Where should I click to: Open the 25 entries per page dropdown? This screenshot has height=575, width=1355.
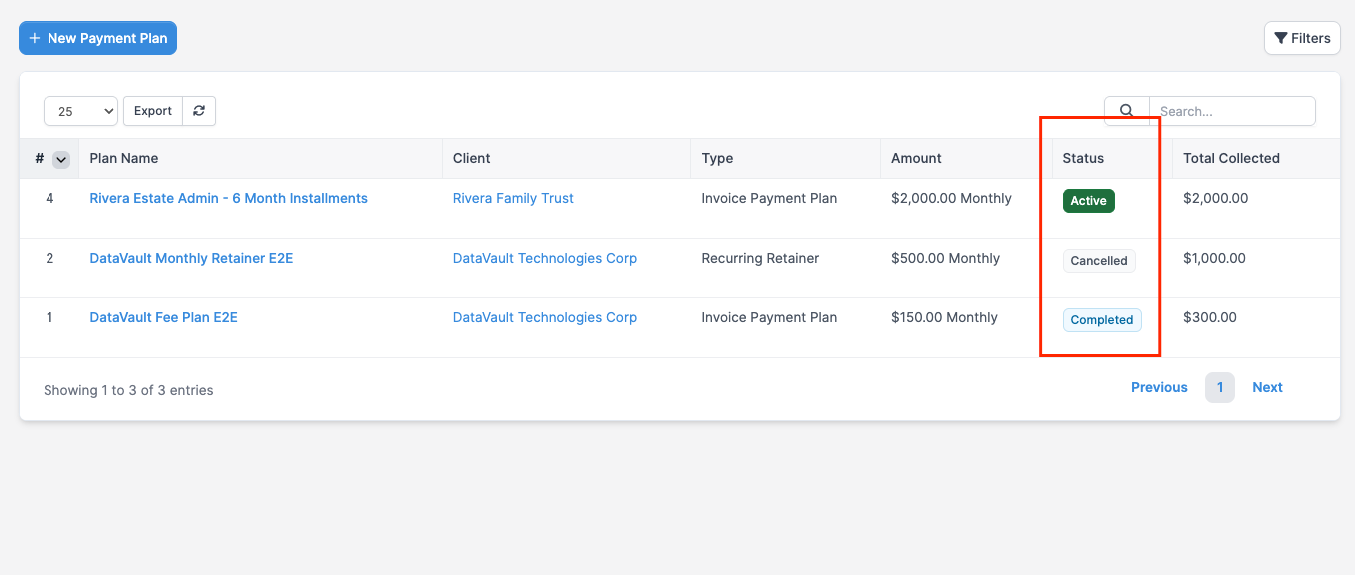pos(81,111)
